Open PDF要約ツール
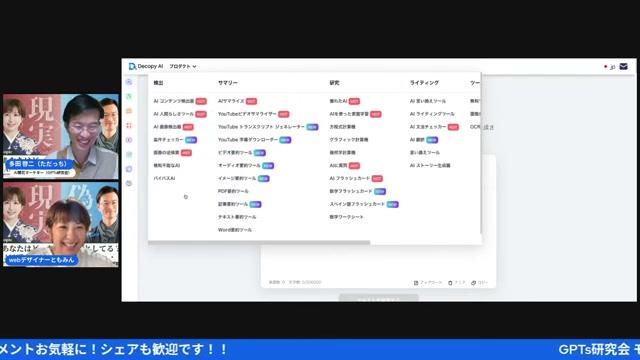Viewport: 640px width, 360px height. tap(233, 191)
